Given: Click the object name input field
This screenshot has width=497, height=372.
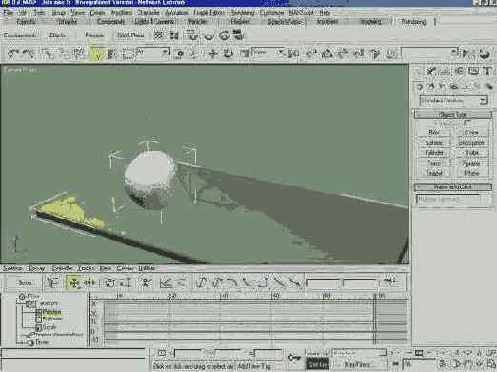Looking at the screenshot, I should tap(449, 199).
